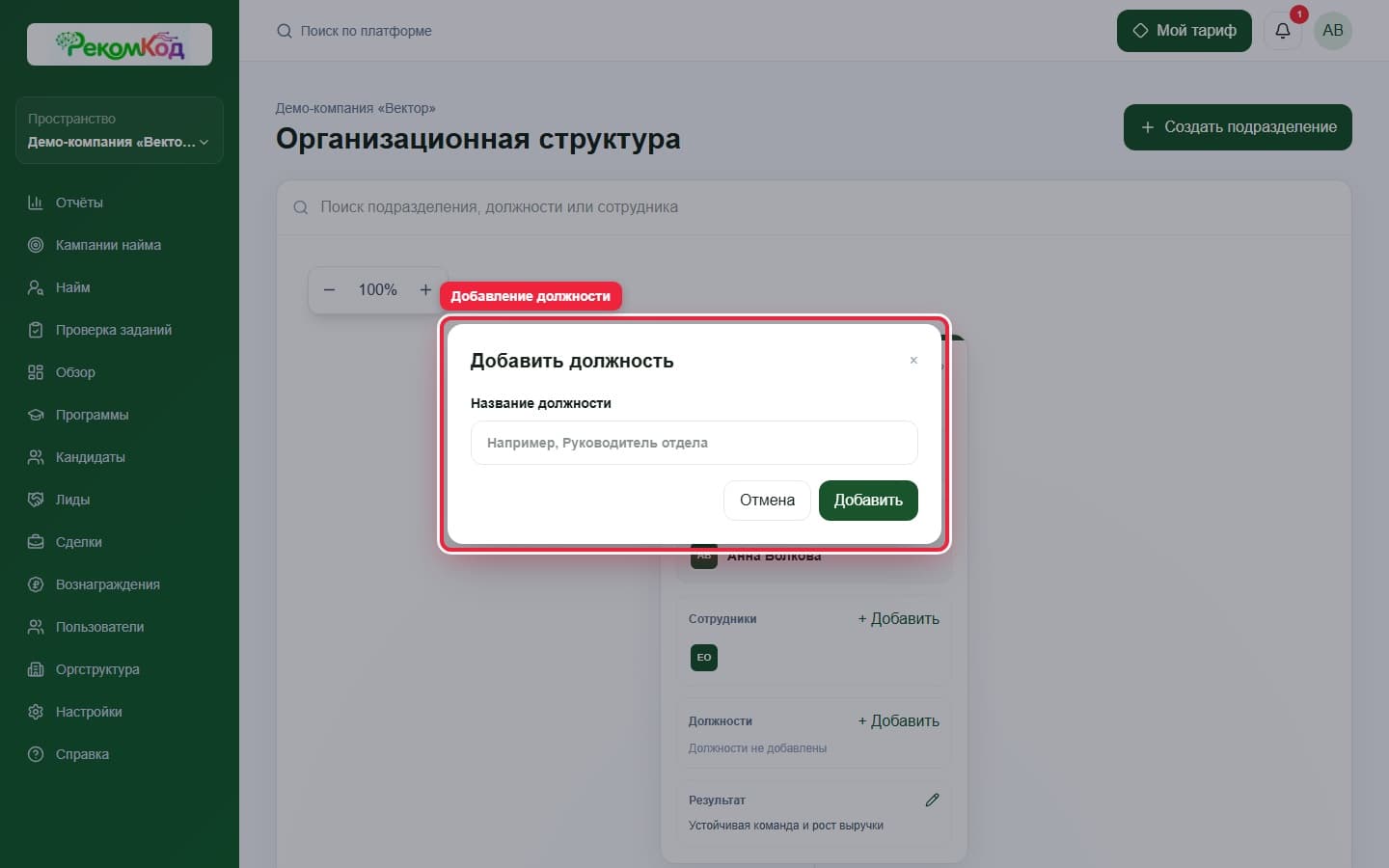Focus the Поиск по платформе field
Image resolution: width=1389 pixels, height=868 pixels.
click(x=367, y=31)
